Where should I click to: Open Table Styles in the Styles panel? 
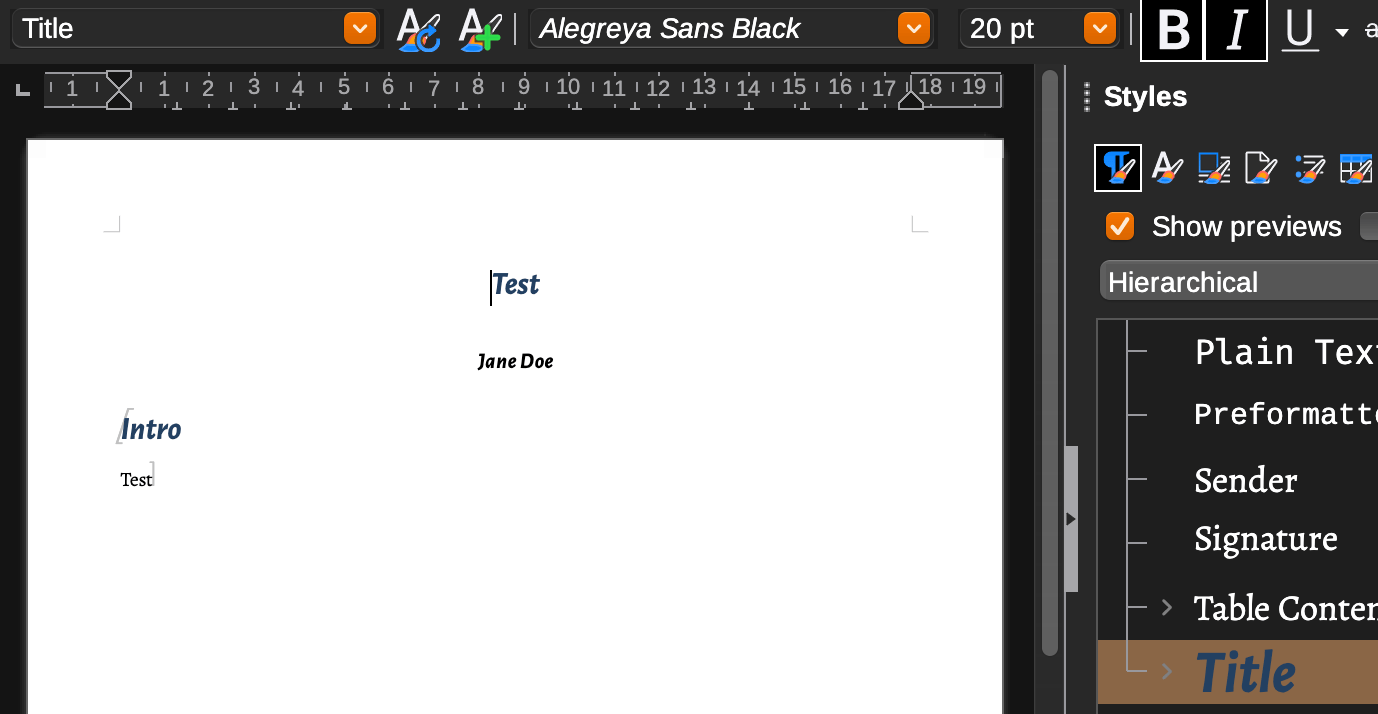(1356, 168)
